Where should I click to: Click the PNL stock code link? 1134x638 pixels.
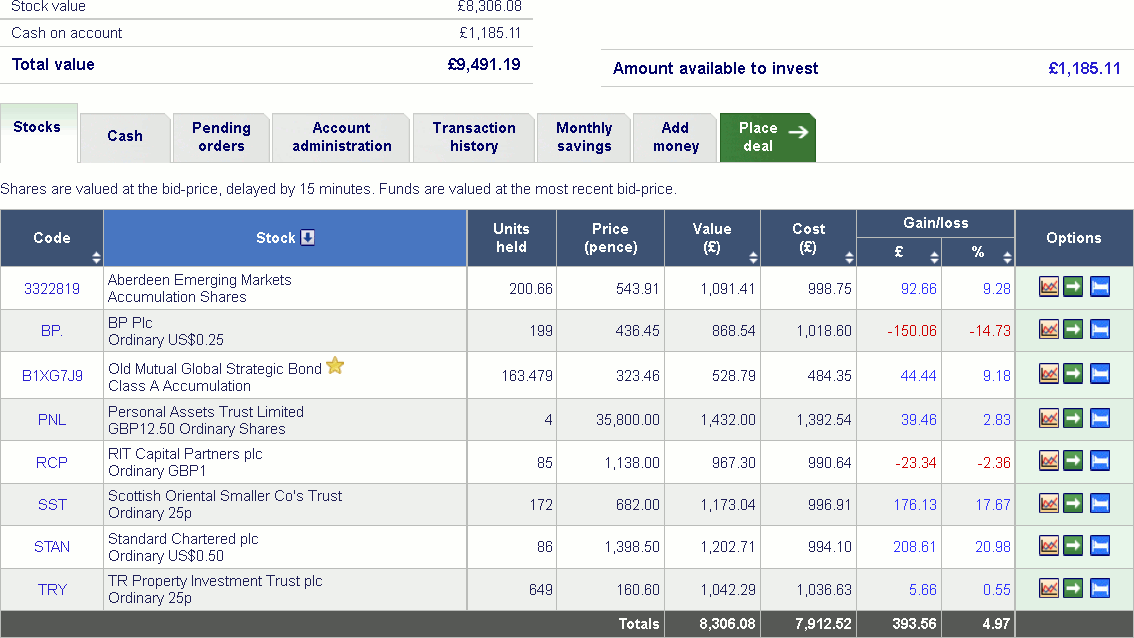pyautogui.click(x=52, y=420)
